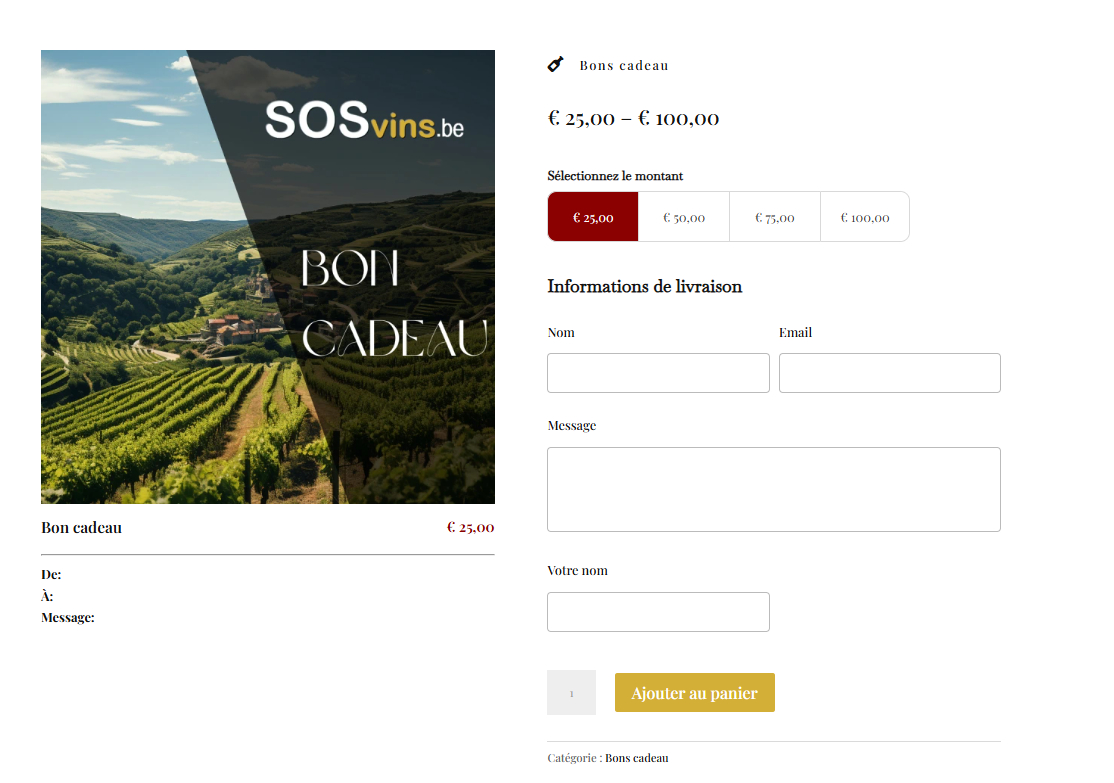This screenshot has width=1114, height=783.
Task: Choose the € 50,00 gift amount
Action: point(684,217)
